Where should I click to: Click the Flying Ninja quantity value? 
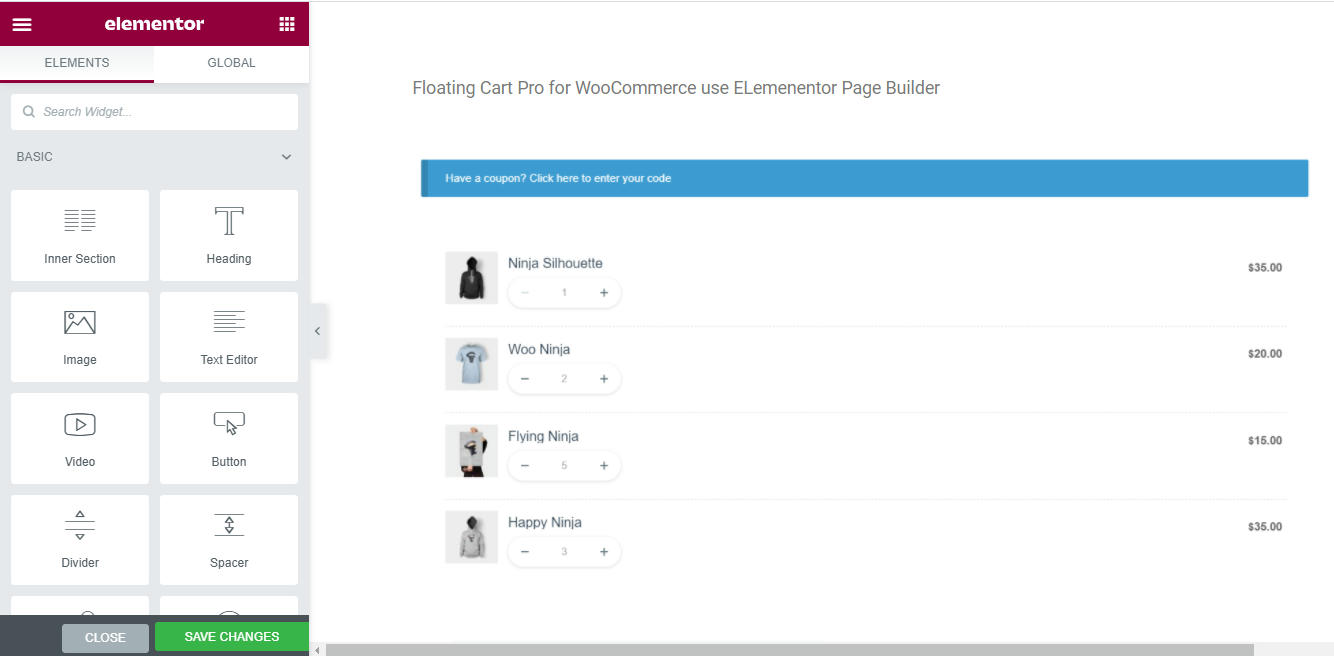coord(564,466)
